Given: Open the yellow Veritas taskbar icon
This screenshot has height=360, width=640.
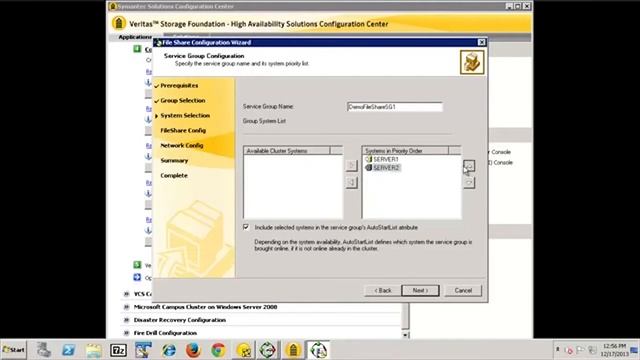Looking at the screenshot, I should [x=244, y=350].
